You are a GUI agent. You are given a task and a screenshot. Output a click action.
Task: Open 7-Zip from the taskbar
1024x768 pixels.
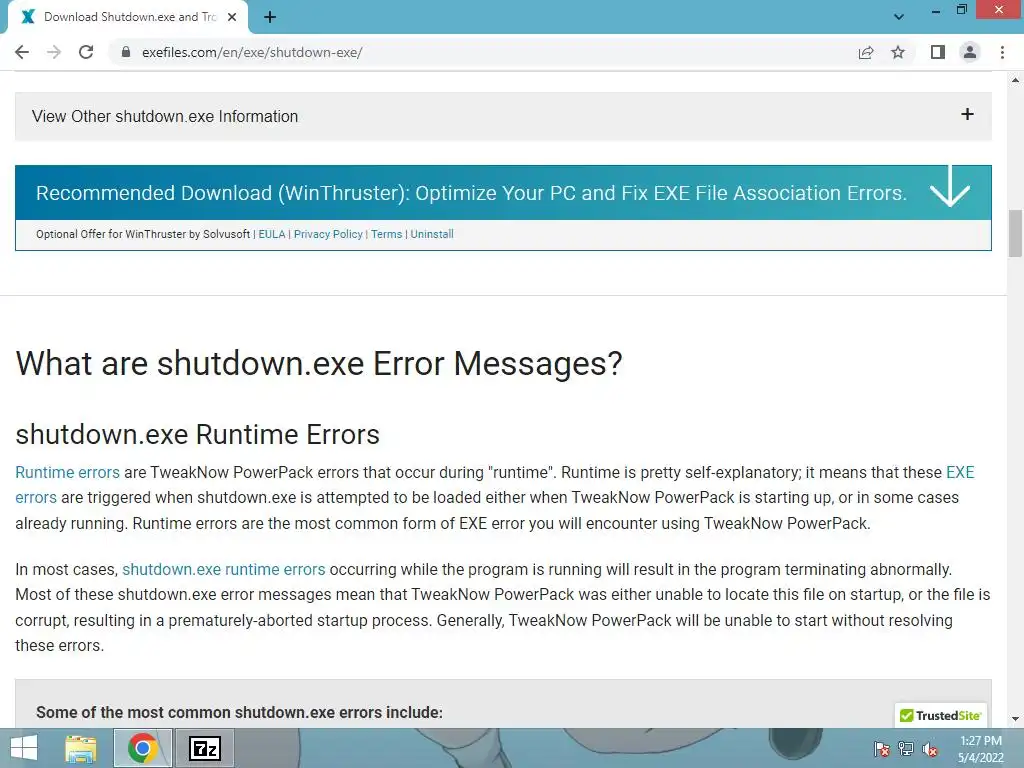(204, 748)
